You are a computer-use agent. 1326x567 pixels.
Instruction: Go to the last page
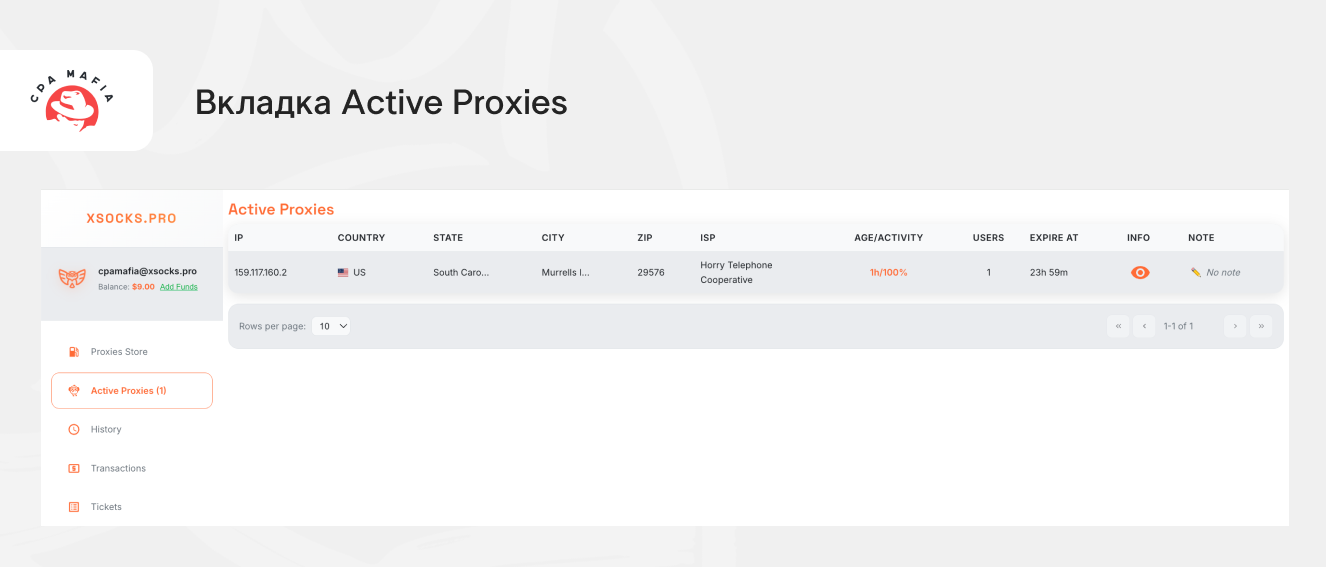[1261, 326]
